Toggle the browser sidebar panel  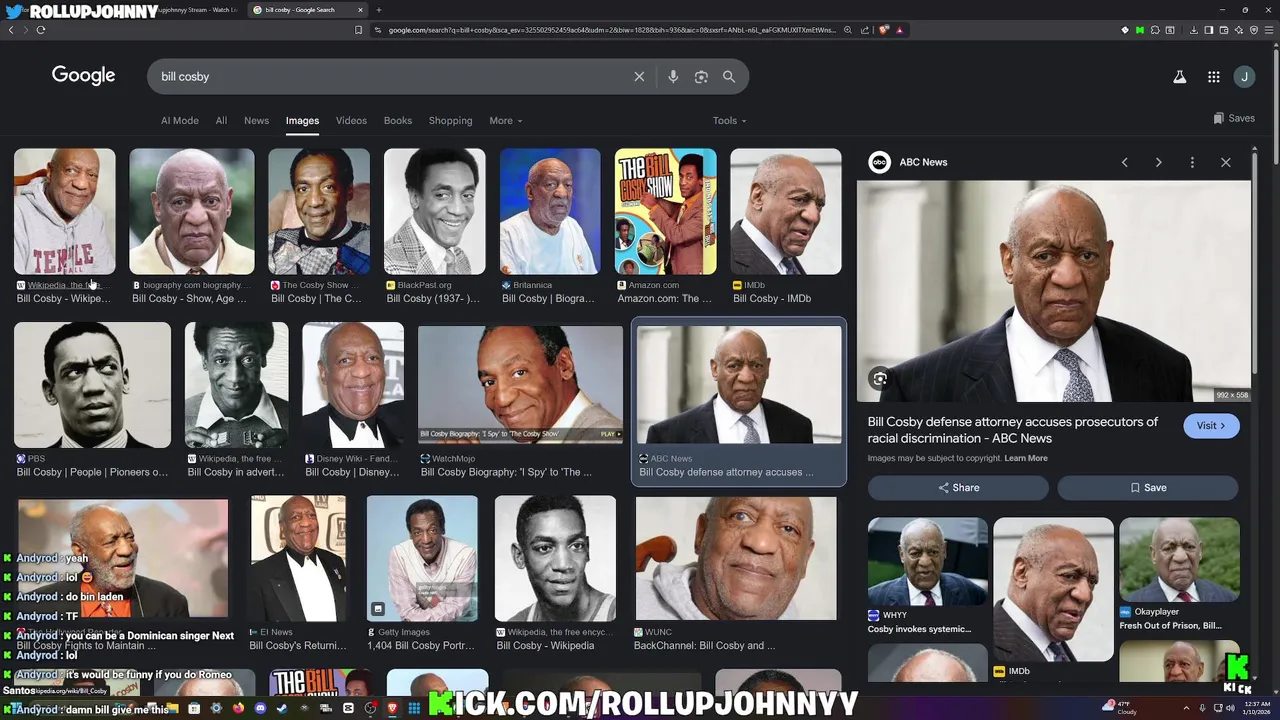pos(1208,30)
